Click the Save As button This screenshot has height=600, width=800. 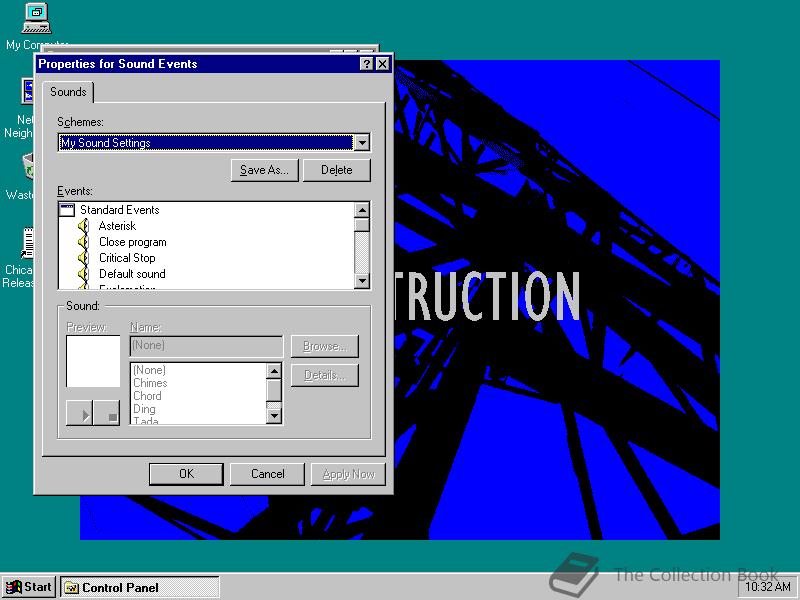(264, 170)
